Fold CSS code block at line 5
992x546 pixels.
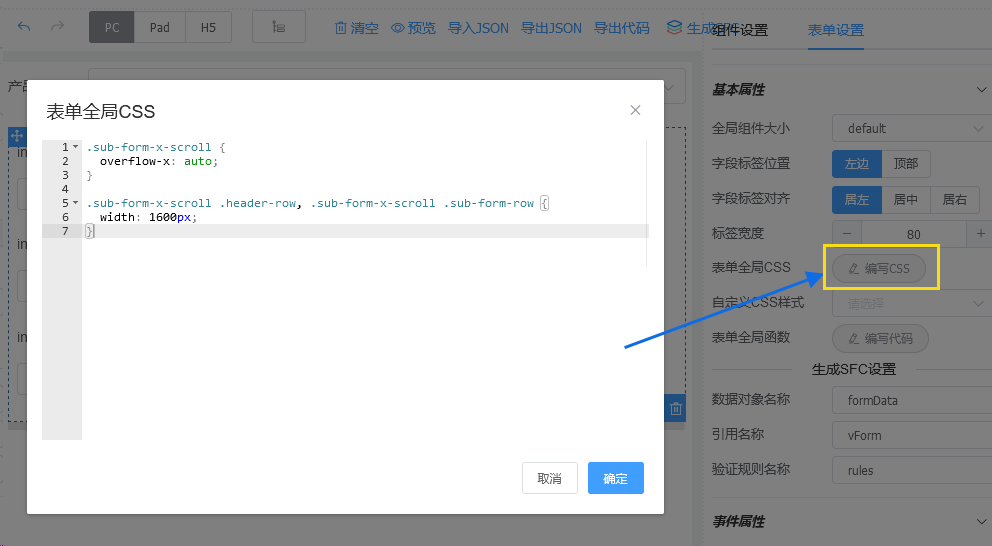(x=75, y=202)
